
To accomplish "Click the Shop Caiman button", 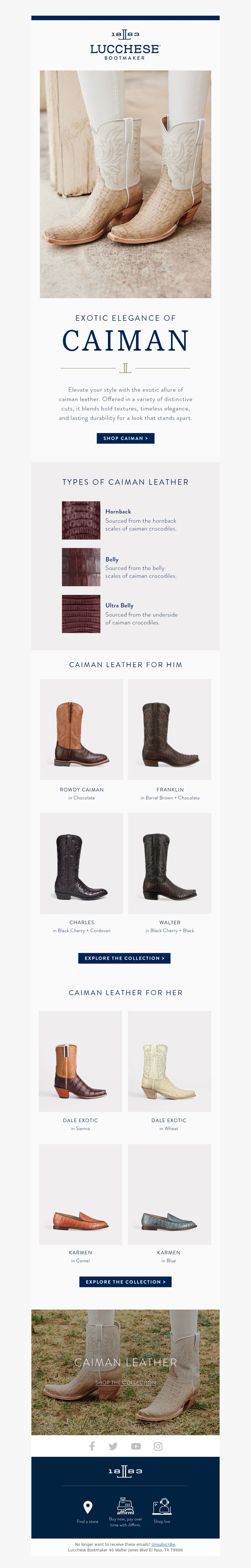I will pos(125,438).
